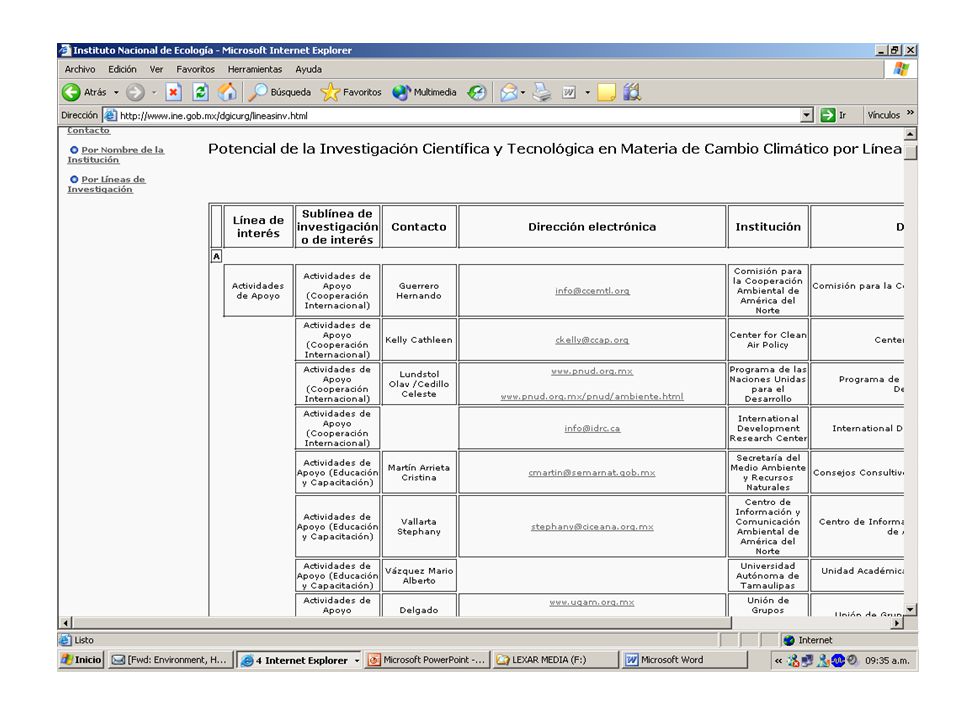Open forward button history dropdown arrow
Image resolution: width=960 pixels, height=720 pixels.
coord(154,93)
